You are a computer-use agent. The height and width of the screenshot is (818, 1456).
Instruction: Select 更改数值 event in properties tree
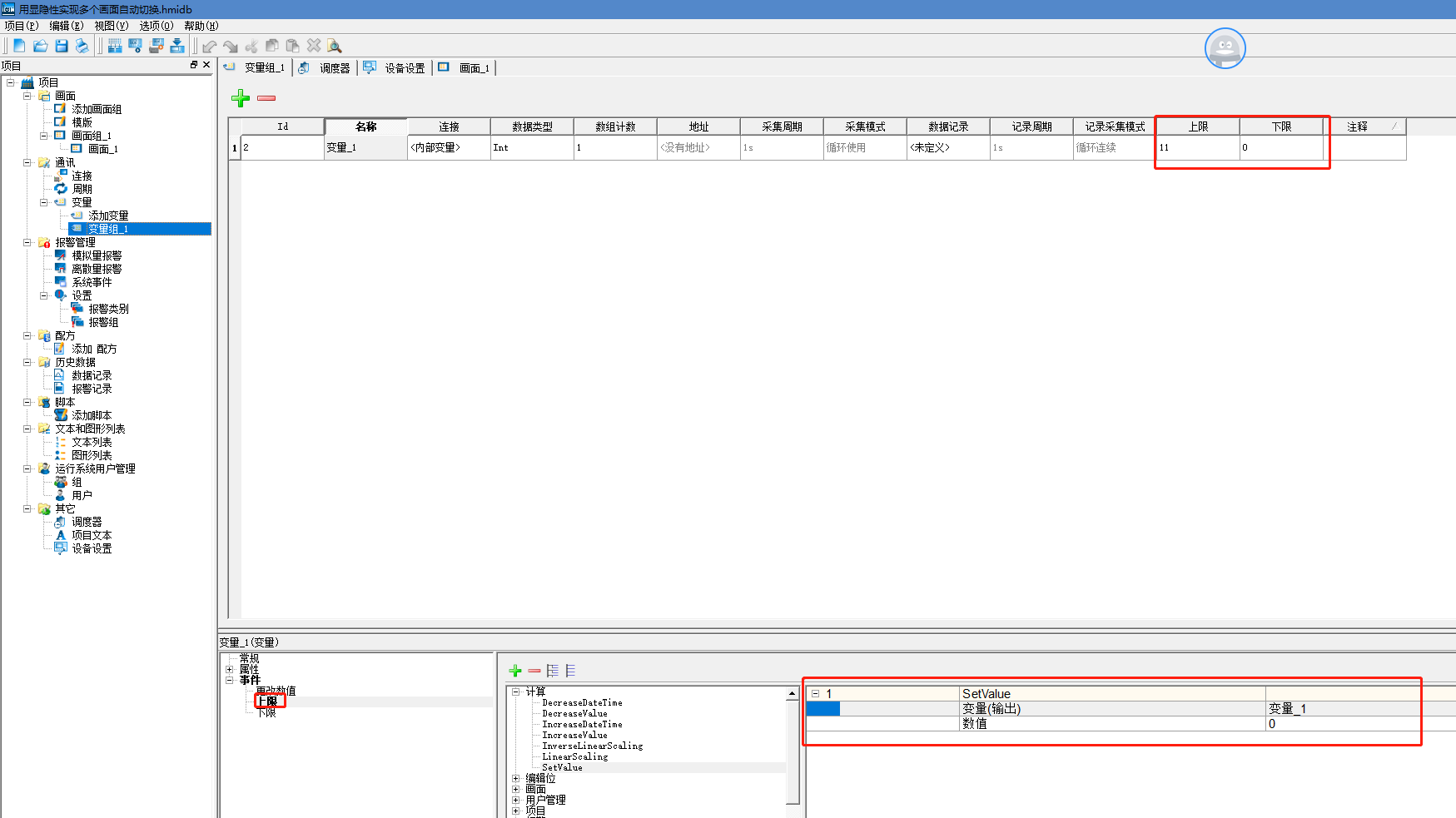(x=276, y=691)
